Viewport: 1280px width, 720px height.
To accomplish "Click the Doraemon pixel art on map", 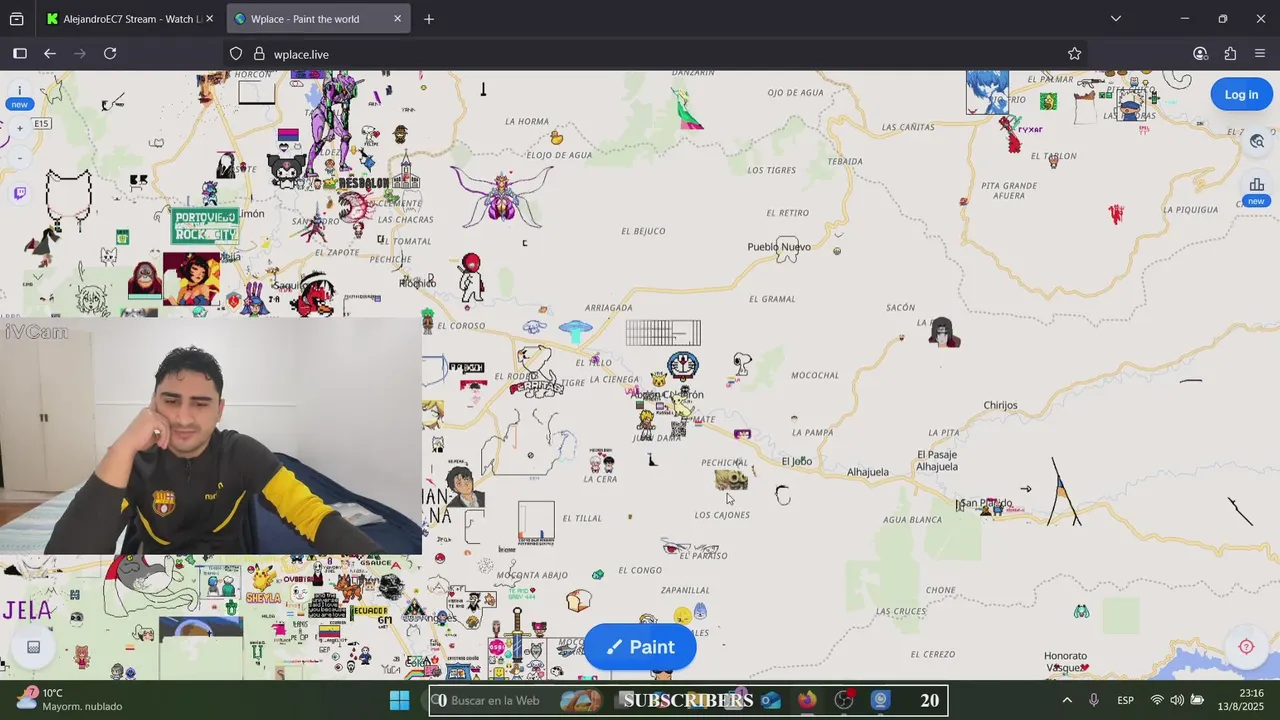I will [682, 366].
